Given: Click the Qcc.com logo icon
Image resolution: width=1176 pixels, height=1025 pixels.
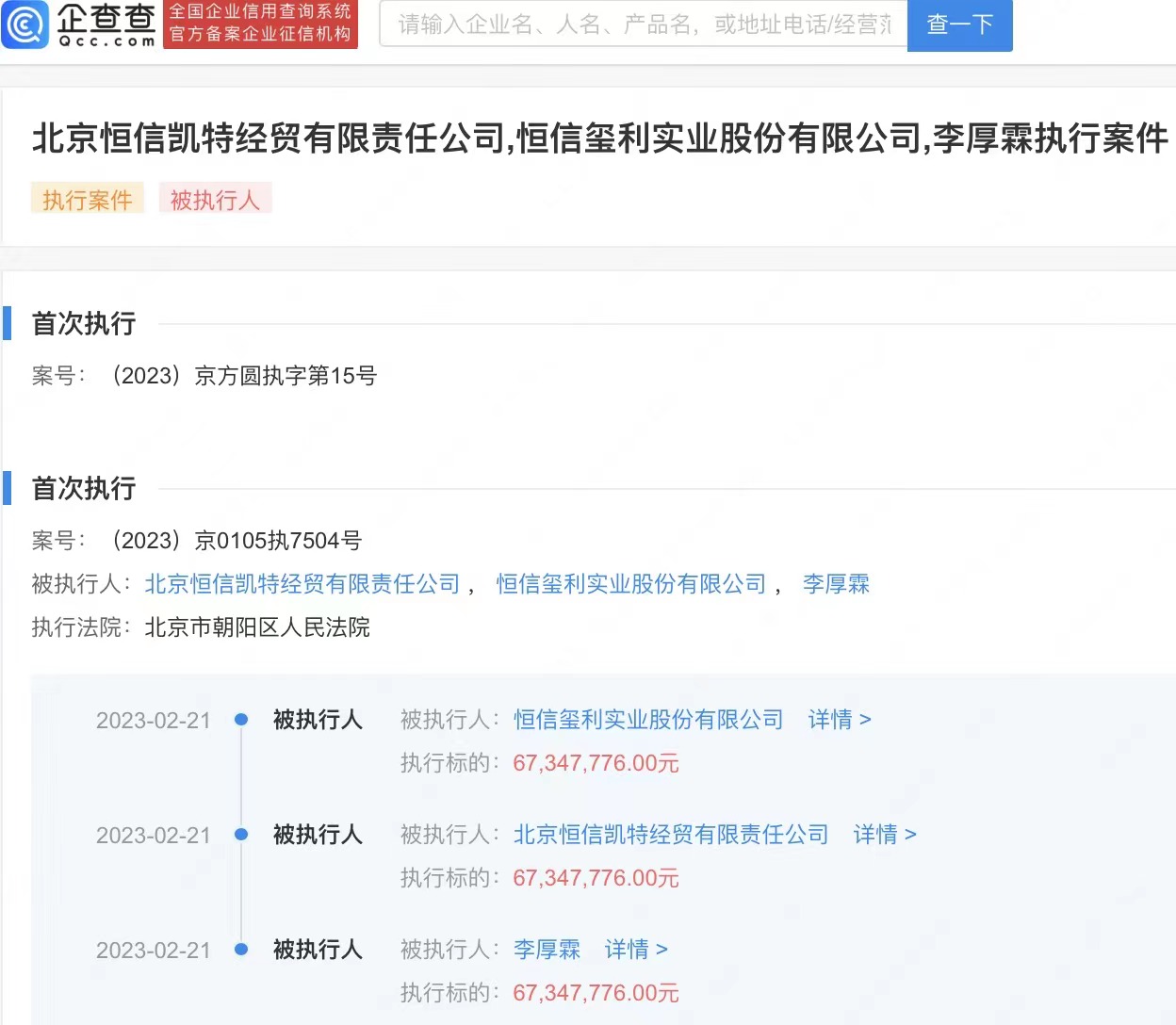Looking at the screenshot, I should [25, 24].
